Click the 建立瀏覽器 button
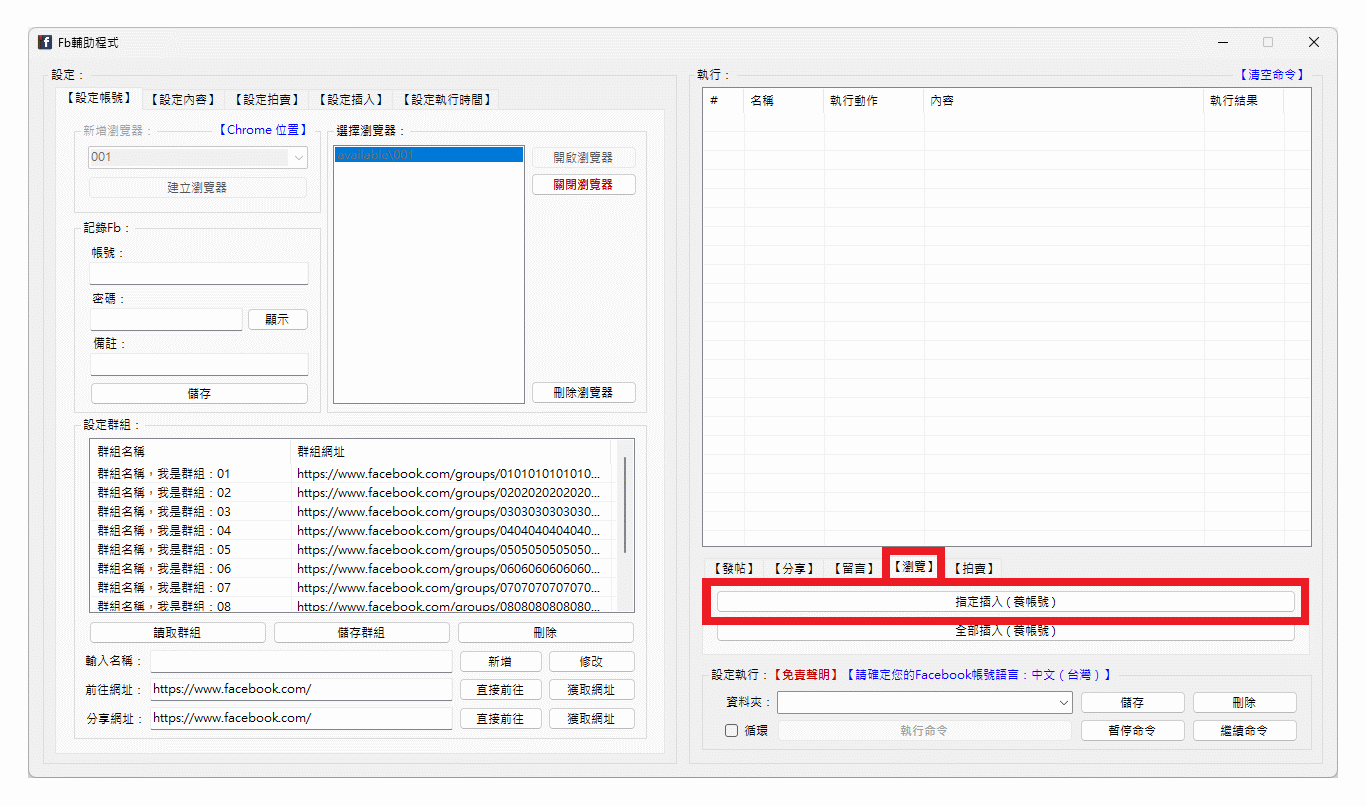 [198, 187]
